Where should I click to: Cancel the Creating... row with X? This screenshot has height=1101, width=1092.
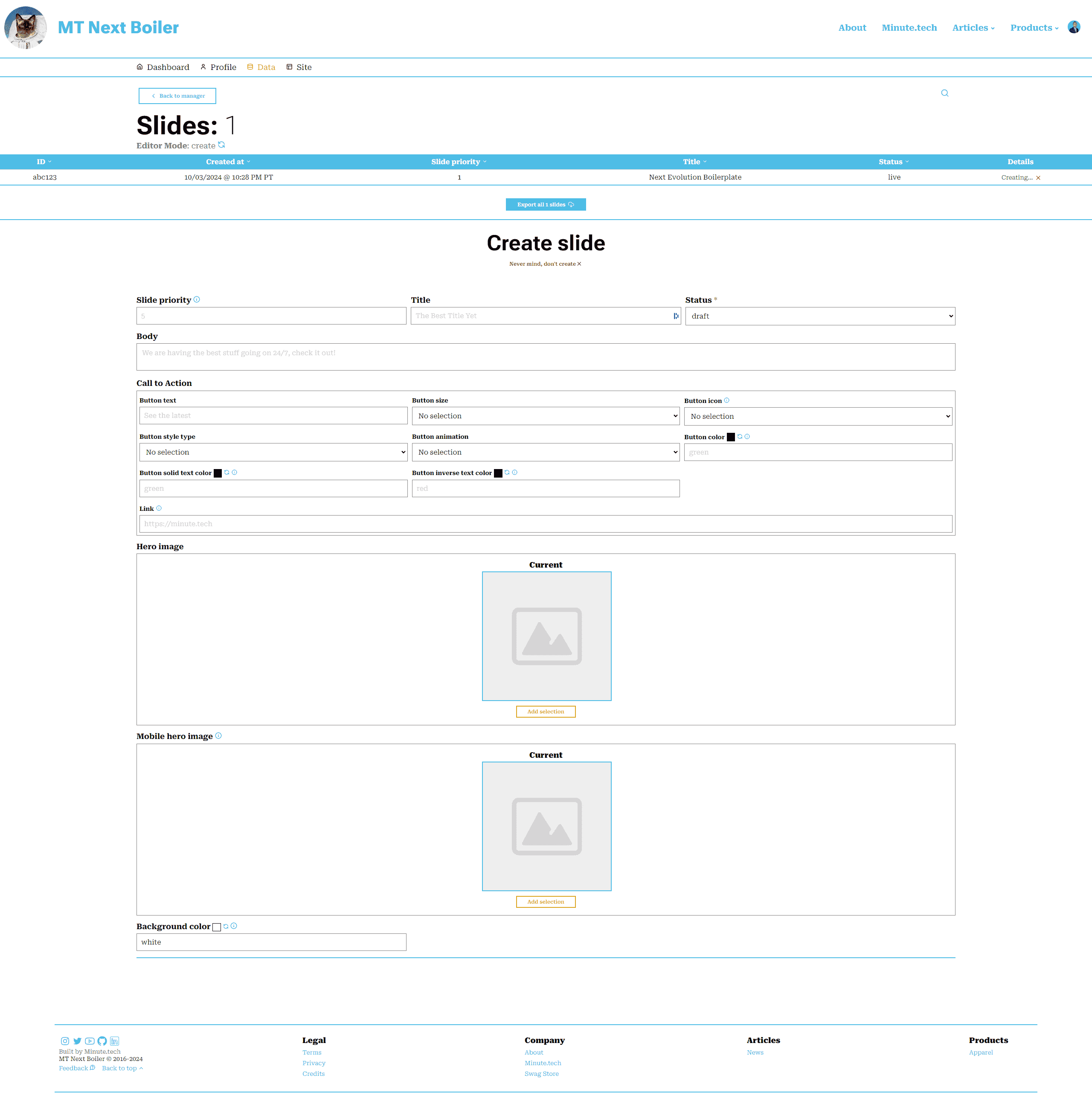tap(1038, 178)
